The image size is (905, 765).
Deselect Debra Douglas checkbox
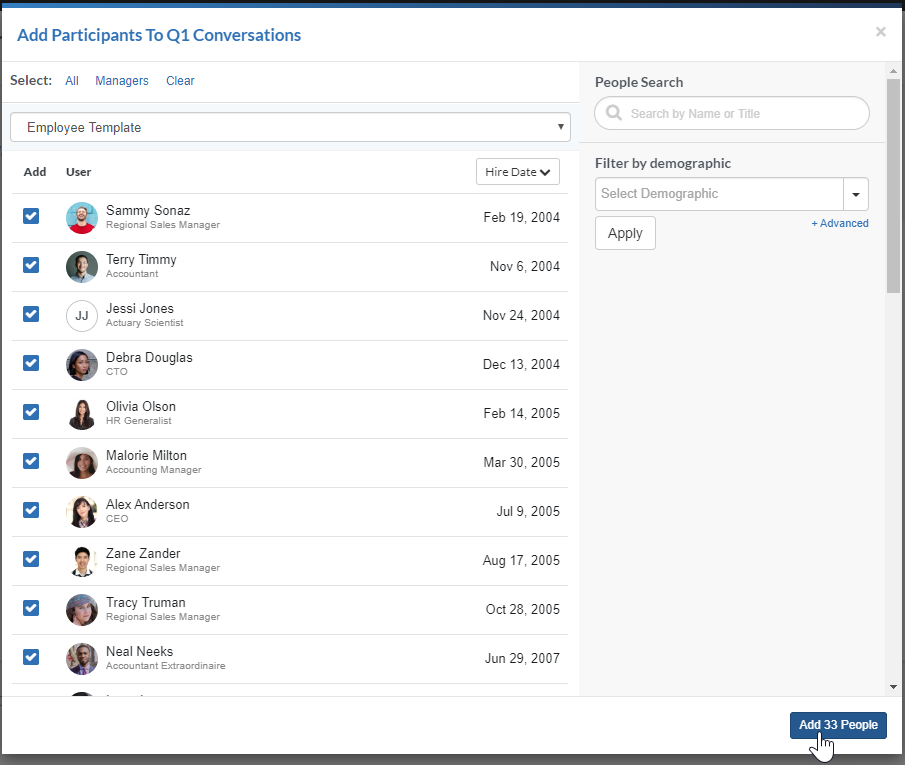tap(31, 364)
